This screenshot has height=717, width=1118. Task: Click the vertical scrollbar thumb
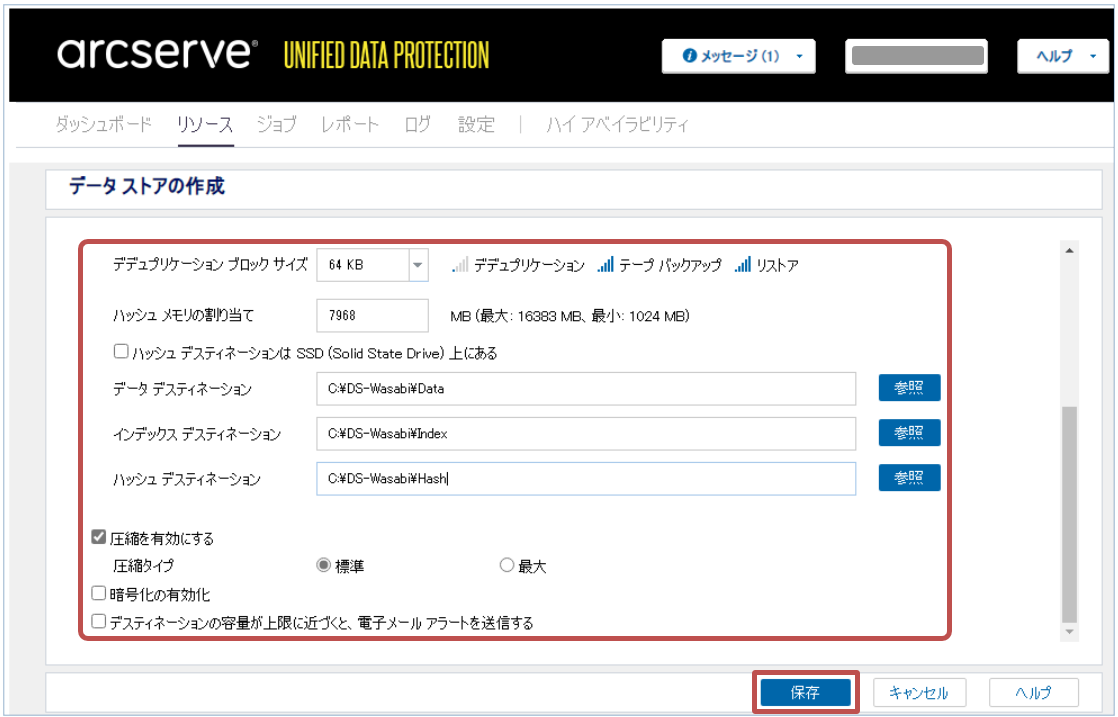tap(1069, 513)
